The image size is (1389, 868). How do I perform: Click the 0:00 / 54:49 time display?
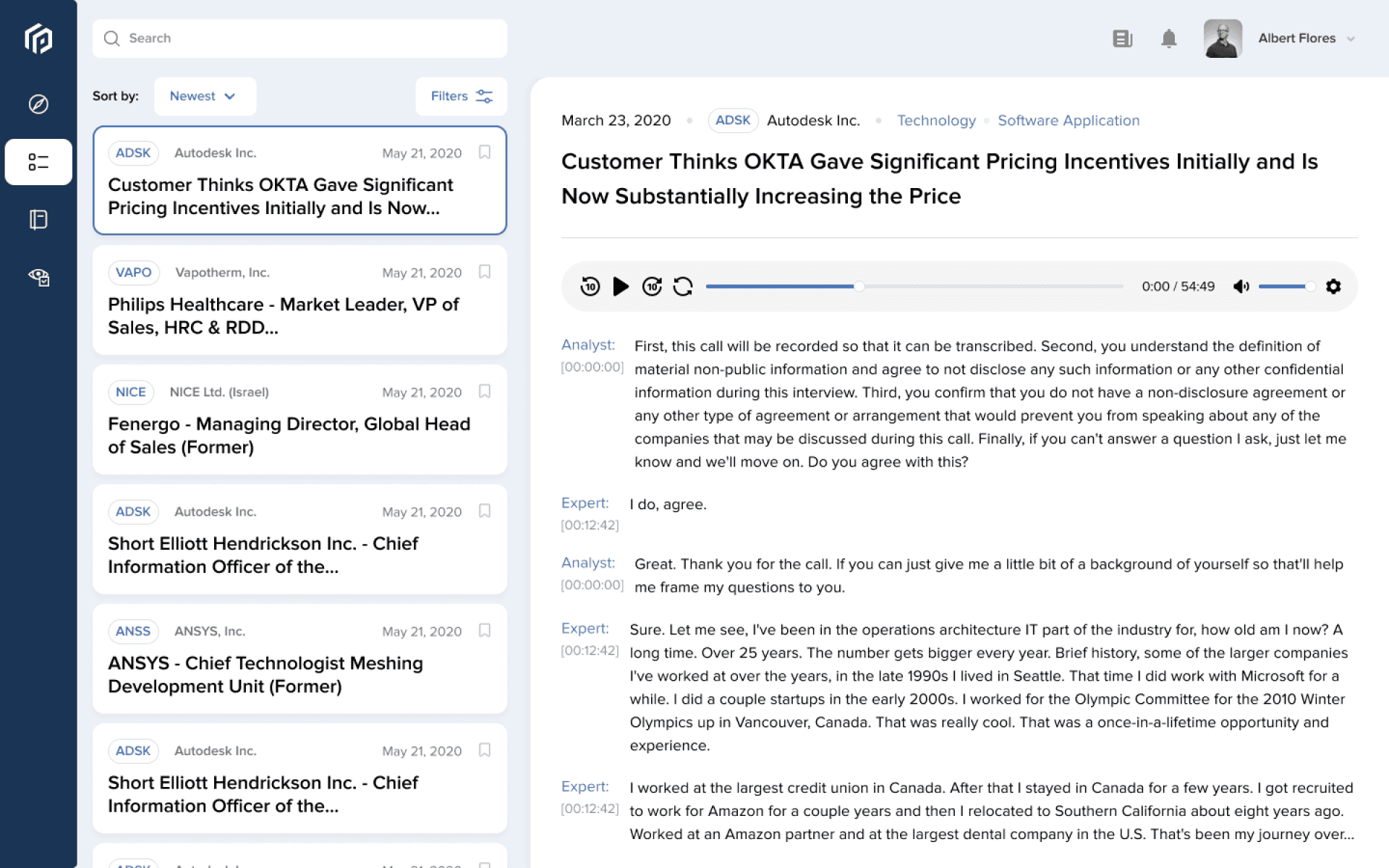point(1178,286)
